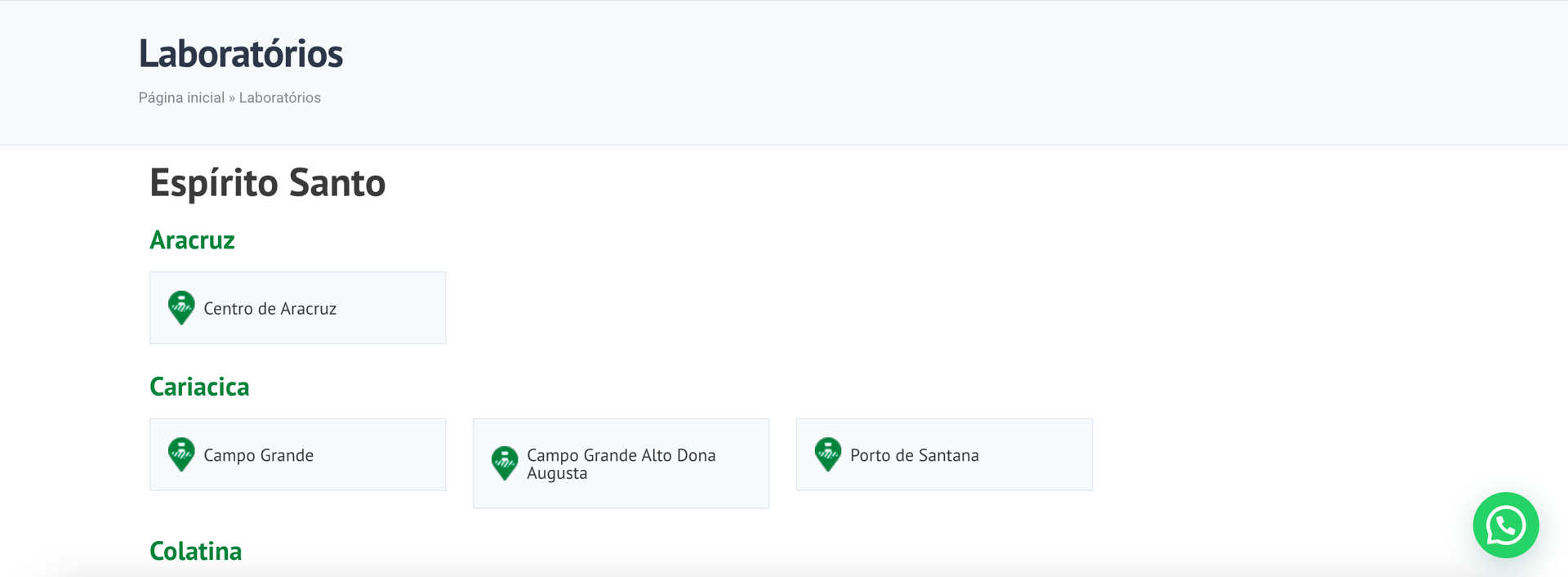
Task: Open the Campo Grande laboratory text link
Action: click(x=258, y=455)
